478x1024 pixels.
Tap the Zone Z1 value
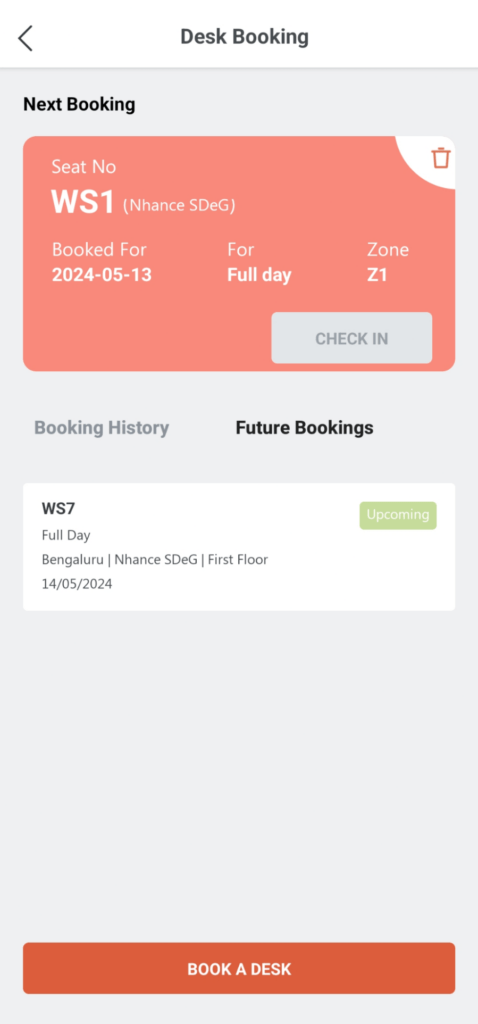click(x=377, y=275)
